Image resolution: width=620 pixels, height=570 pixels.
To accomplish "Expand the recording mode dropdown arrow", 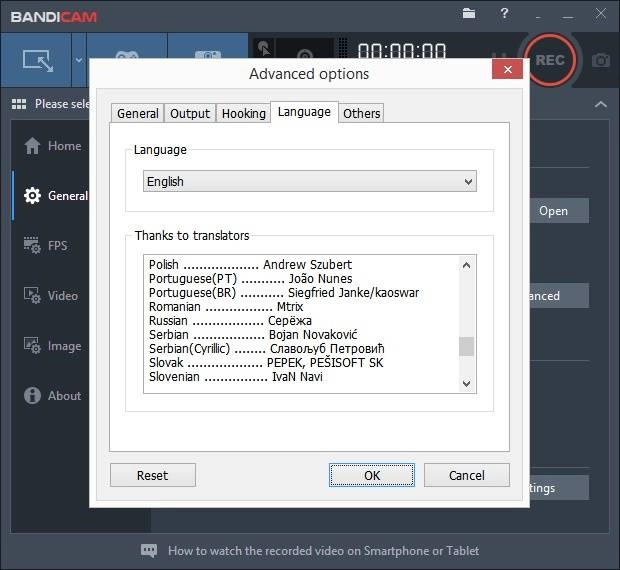I will click(79, 60).
